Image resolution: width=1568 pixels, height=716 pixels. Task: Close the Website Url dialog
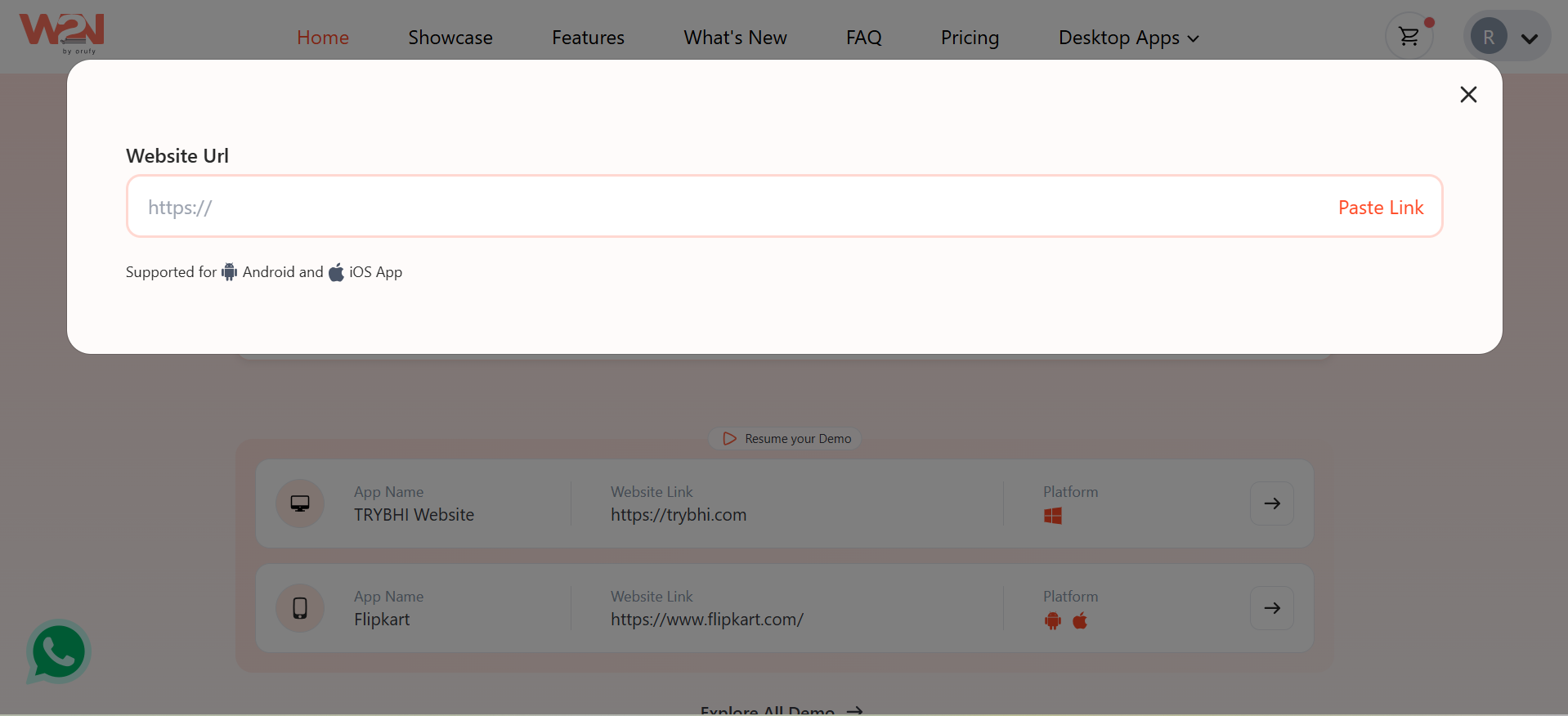point(1468,95)
